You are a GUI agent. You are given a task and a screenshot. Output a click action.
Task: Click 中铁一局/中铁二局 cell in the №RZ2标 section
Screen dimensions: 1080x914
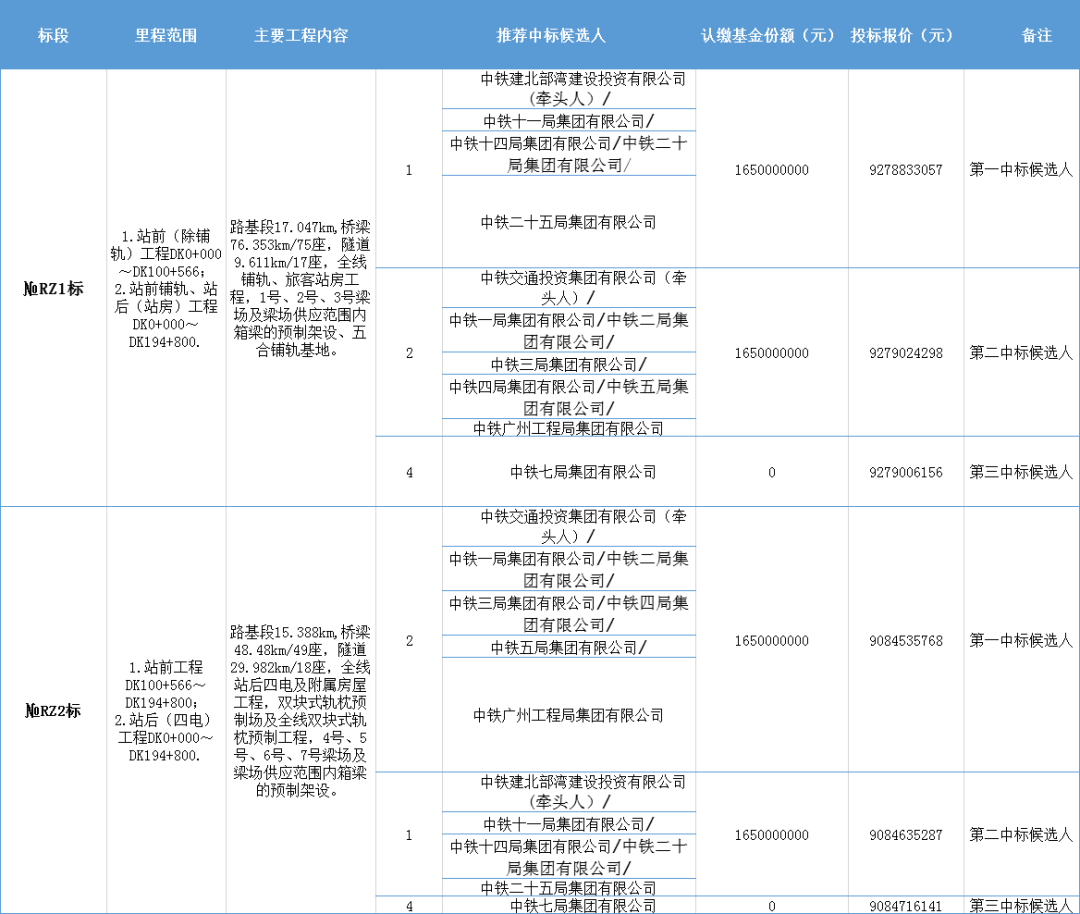point(569,570)
